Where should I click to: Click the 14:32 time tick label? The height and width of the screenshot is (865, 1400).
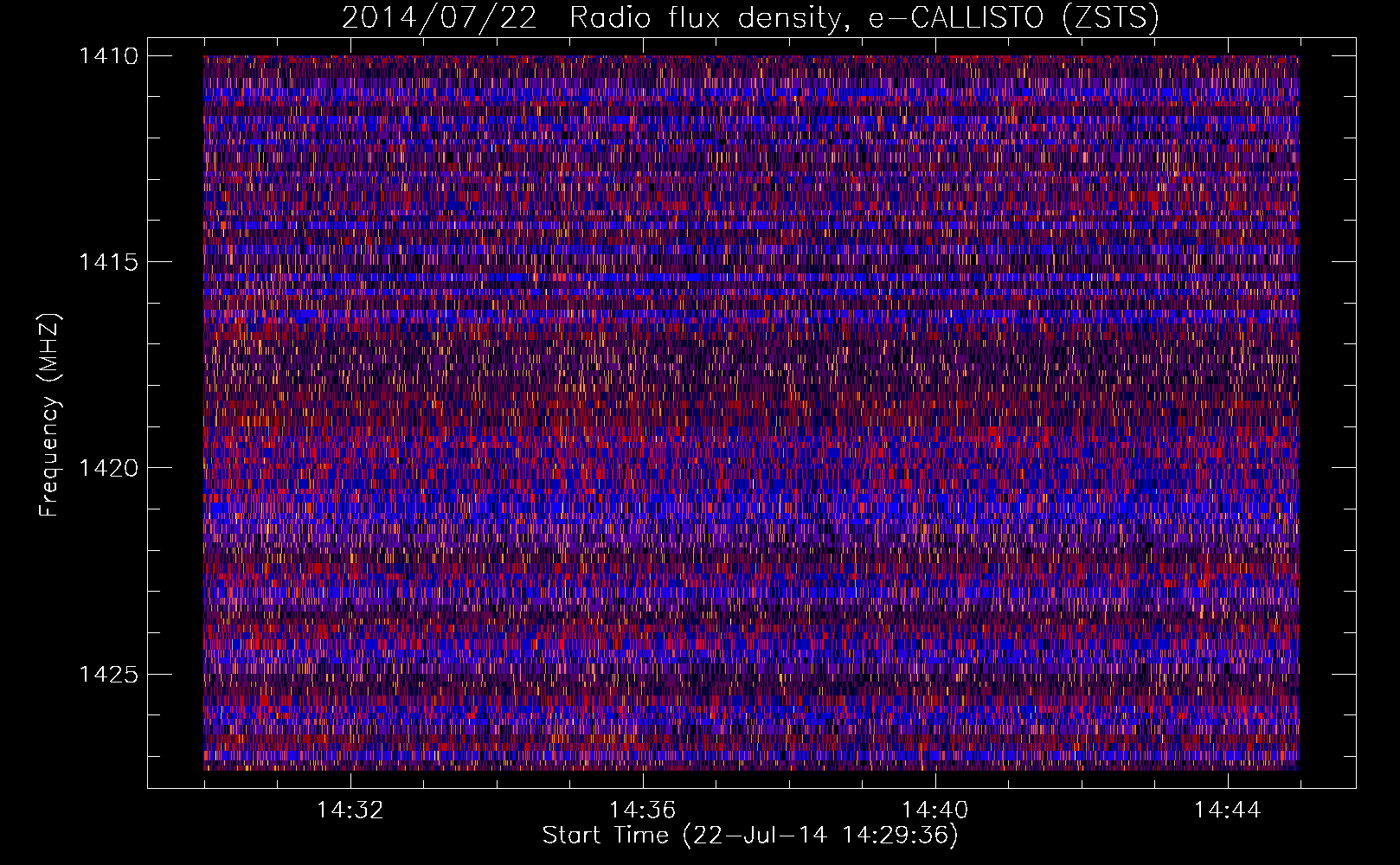350,811
